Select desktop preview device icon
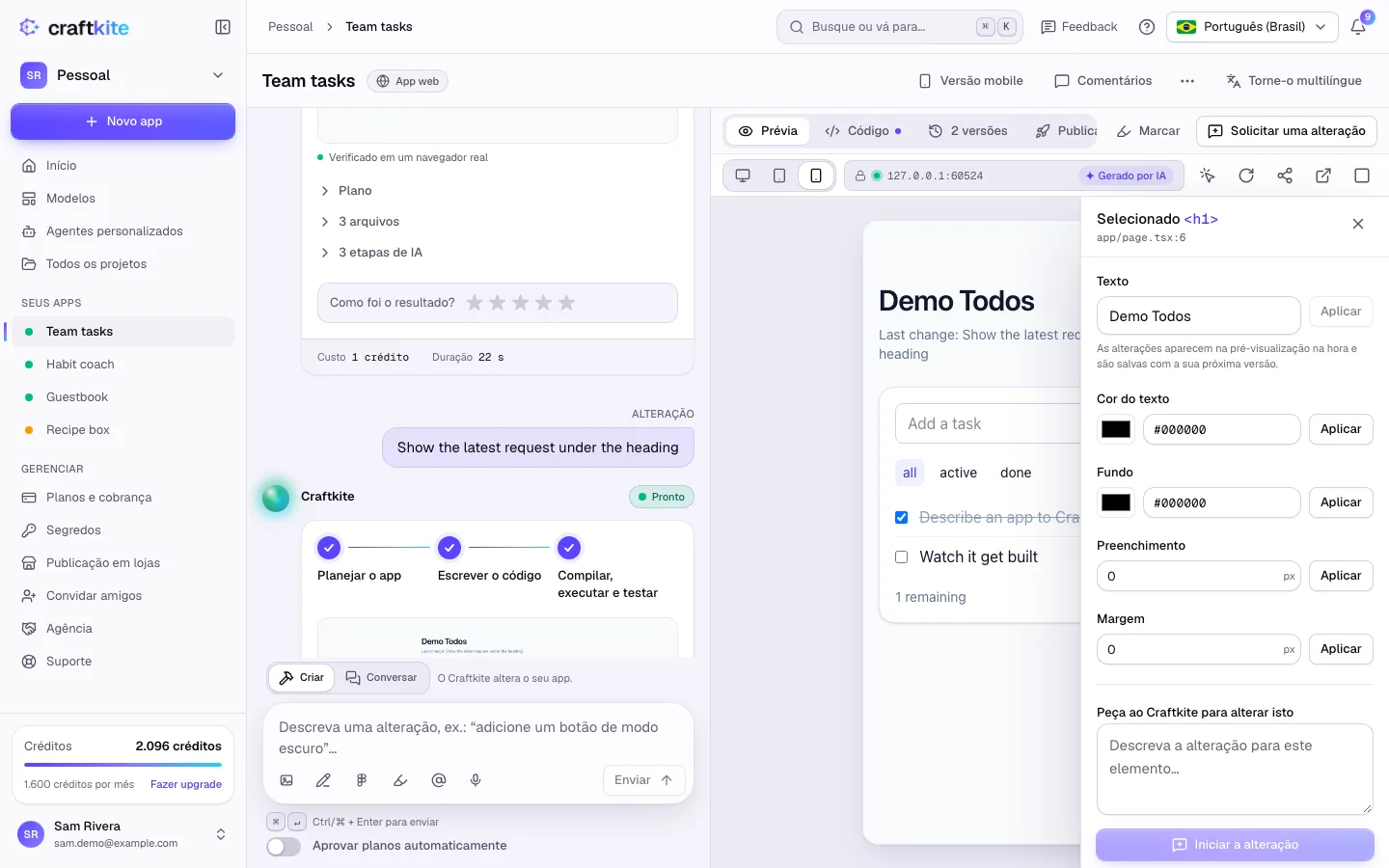The width and height of the screenshot is (1389, 868). [743, 176]
